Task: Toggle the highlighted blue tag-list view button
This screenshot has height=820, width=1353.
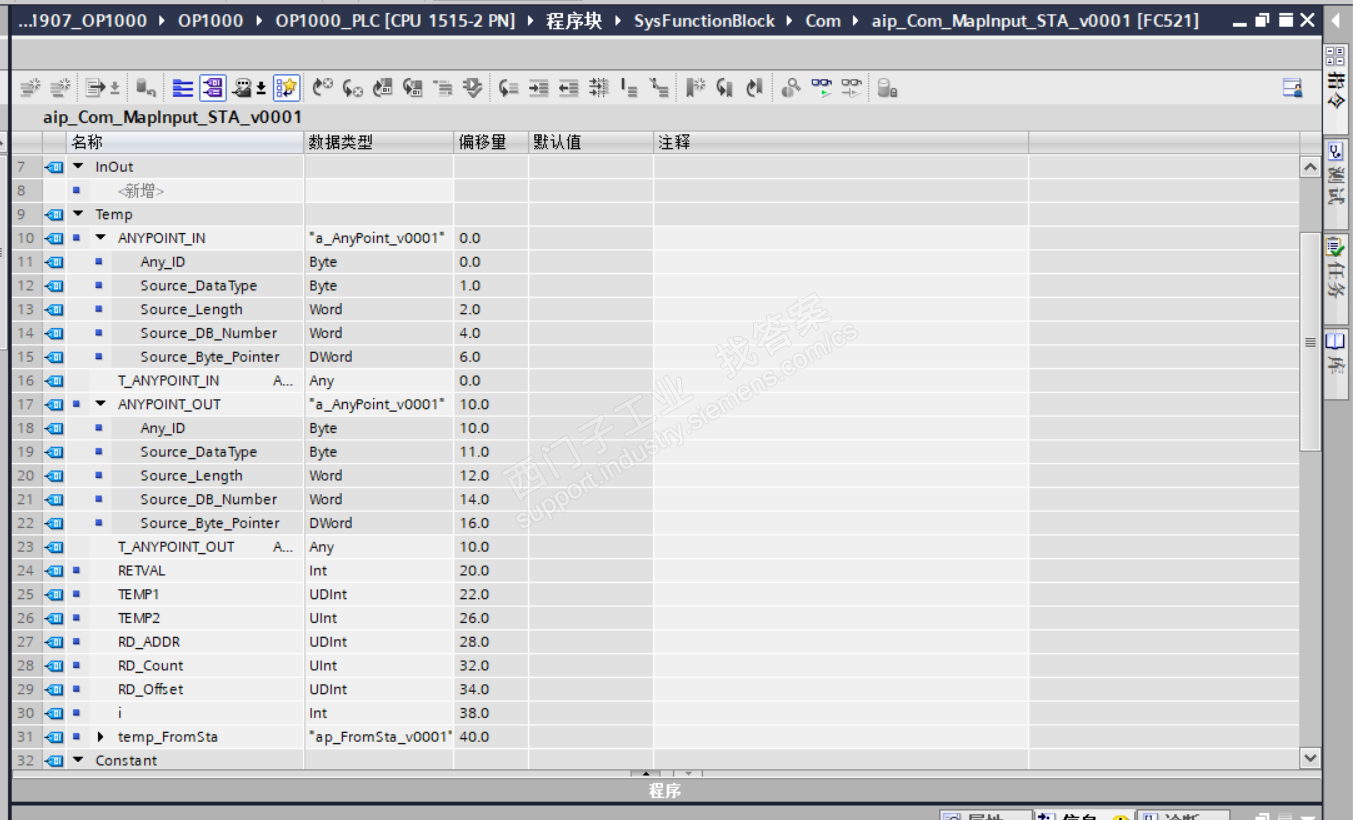Action: (213, 88)
